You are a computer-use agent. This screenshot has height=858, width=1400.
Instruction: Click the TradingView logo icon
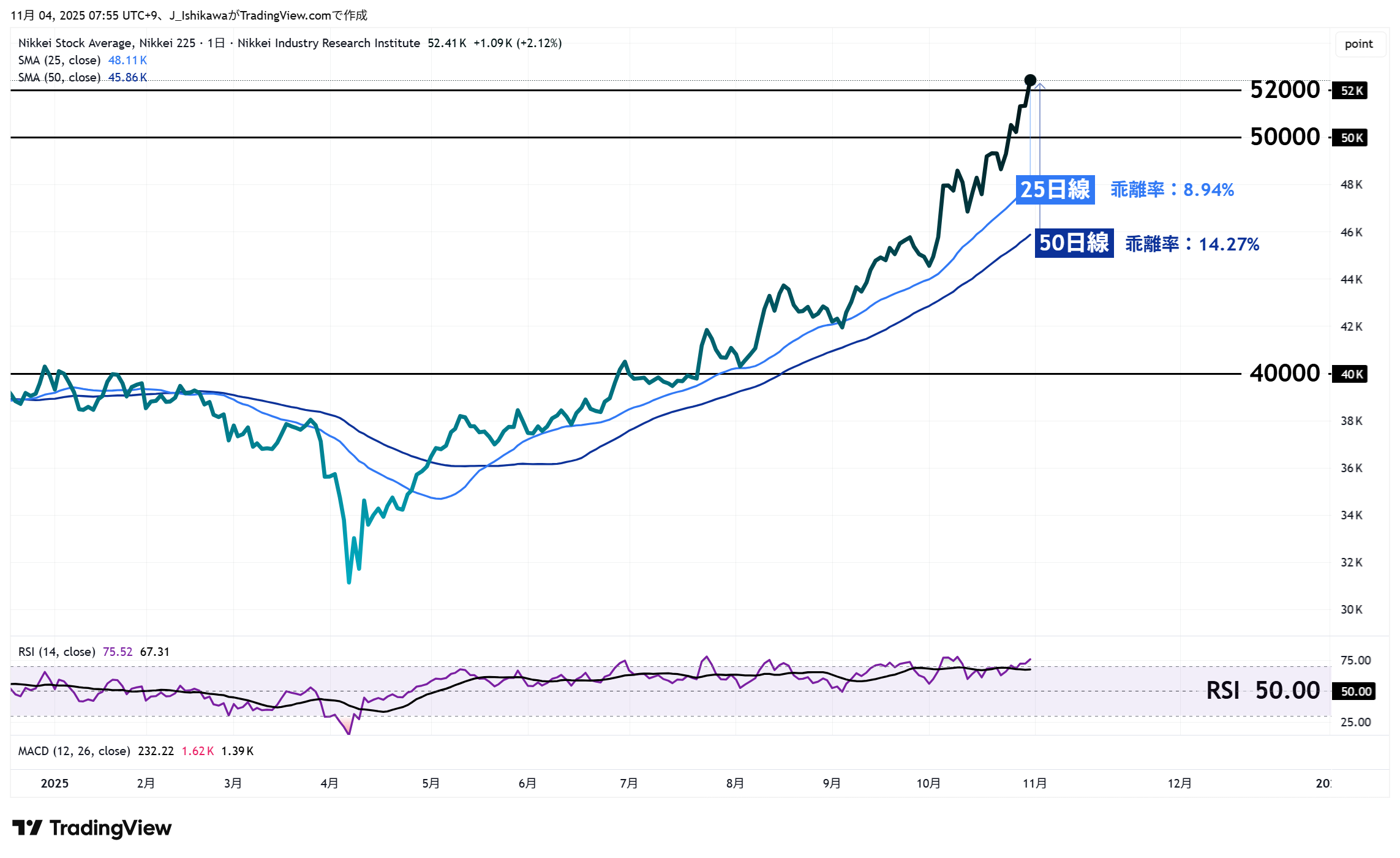pyautogui.click(x=27, y=828)
